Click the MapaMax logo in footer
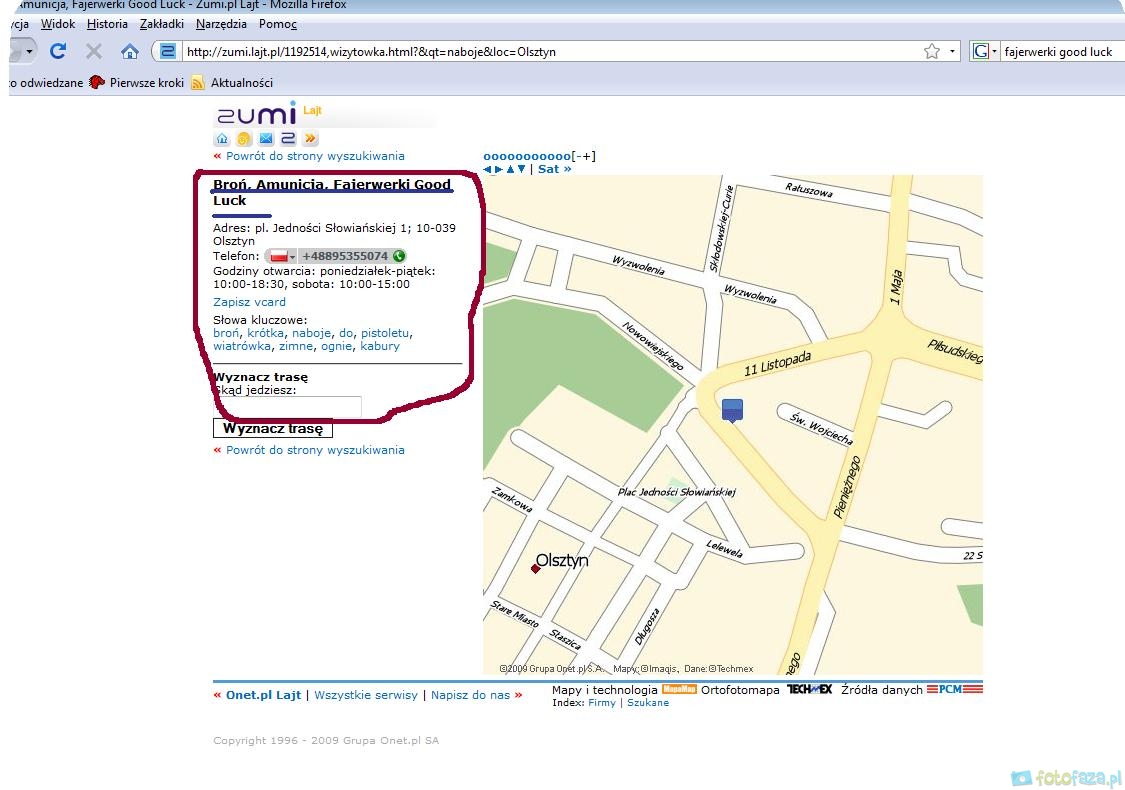Image resolution: width=1125 pixels, height=790 pixels. tap(679, 689)
